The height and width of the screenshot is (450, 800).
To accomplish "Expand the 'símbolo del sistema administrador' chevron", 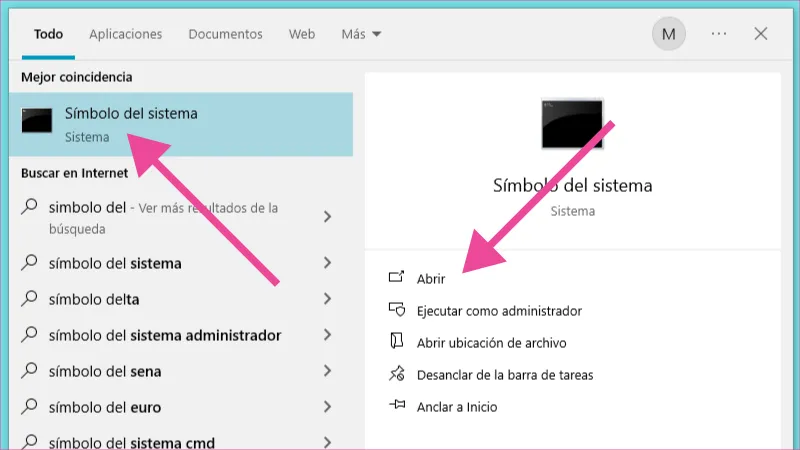I will point(328,335).
